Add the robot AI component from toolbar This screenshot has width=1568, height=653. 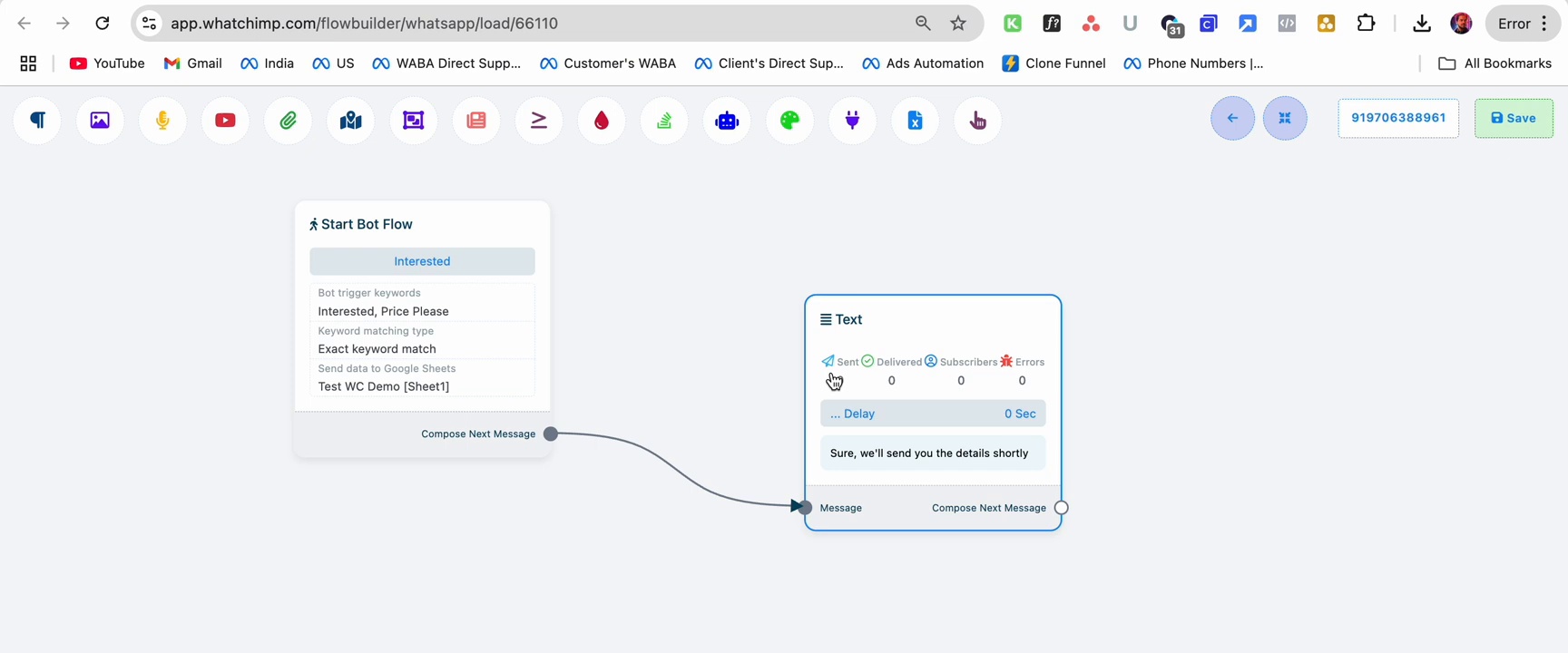727,121
